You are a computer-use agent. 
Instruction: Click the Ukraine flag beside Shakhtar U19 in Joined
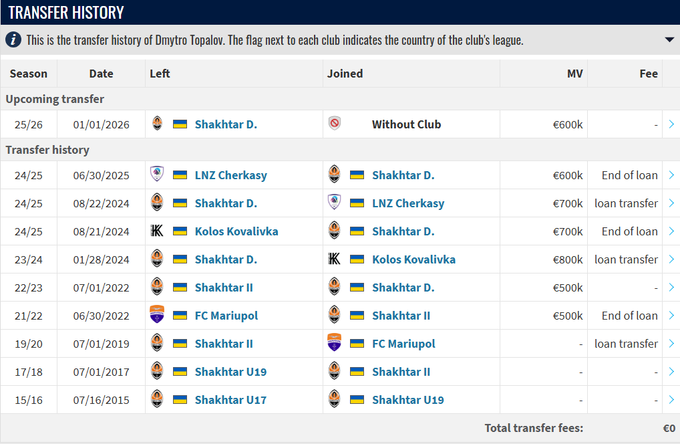tap(356, 399)
